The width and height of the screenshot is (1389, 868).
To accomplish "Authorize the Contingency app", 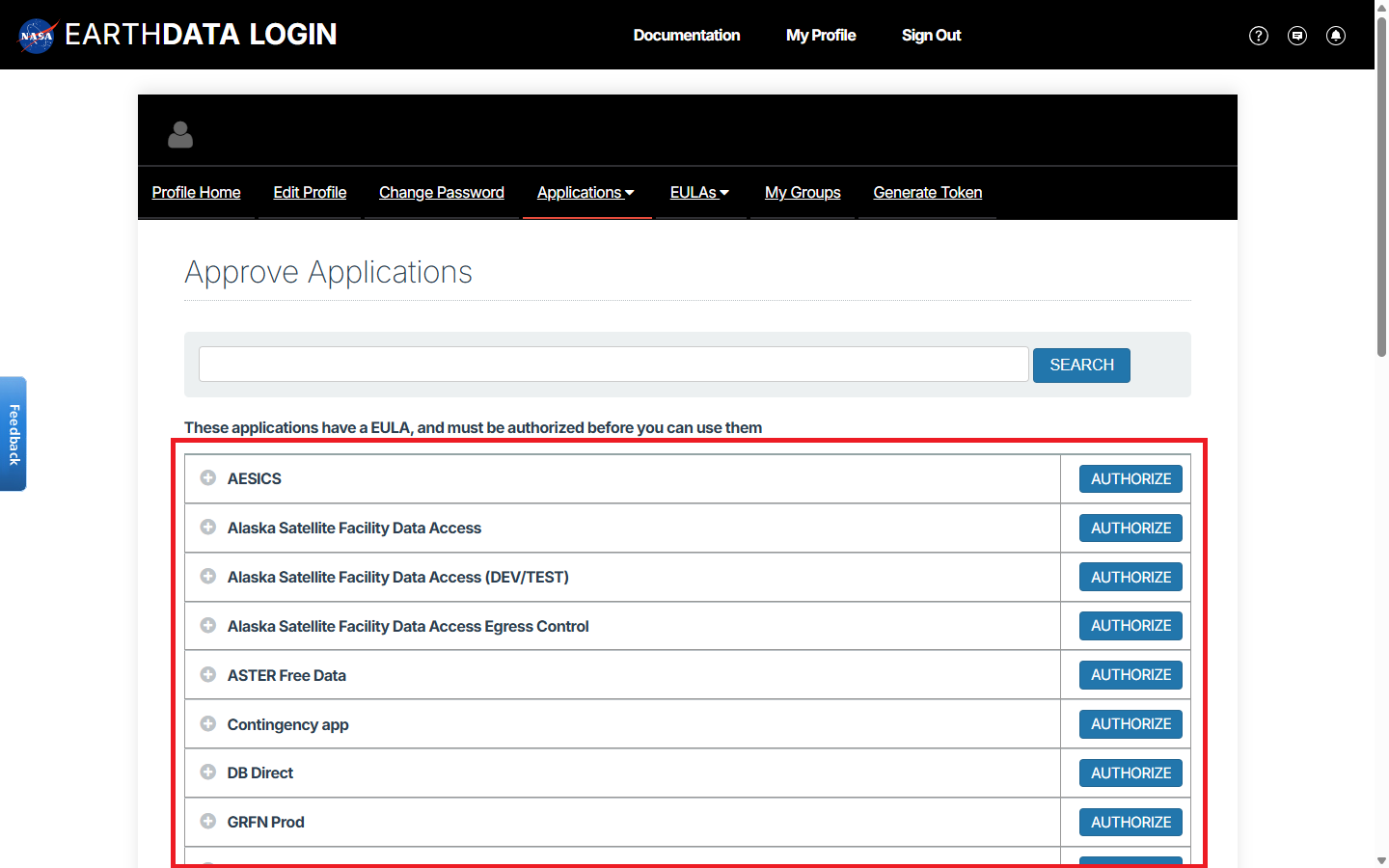I will 1130,724.
